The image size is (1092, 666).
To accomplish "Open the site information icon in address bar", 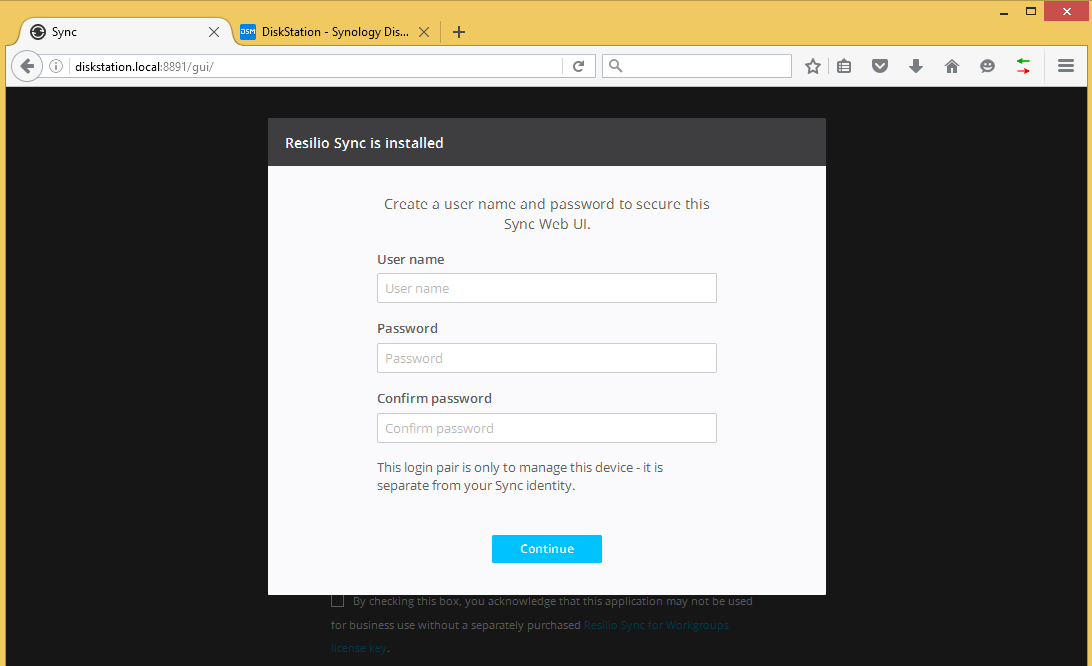I will [x=56, y=66].
